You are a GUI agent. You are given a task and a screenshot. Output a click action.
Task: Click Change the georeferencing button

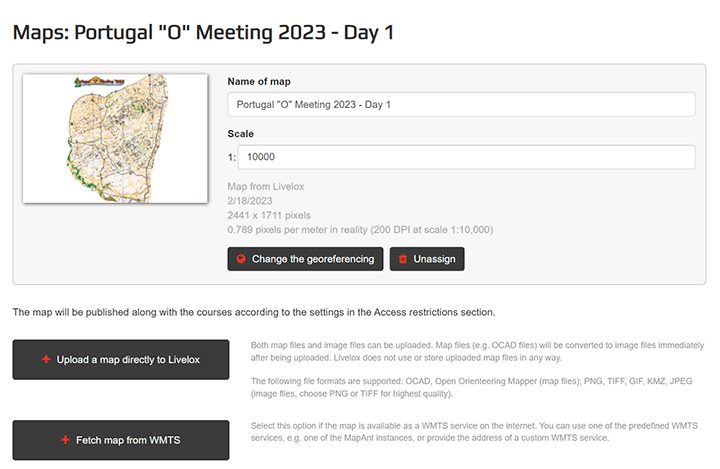pos(305,259)
